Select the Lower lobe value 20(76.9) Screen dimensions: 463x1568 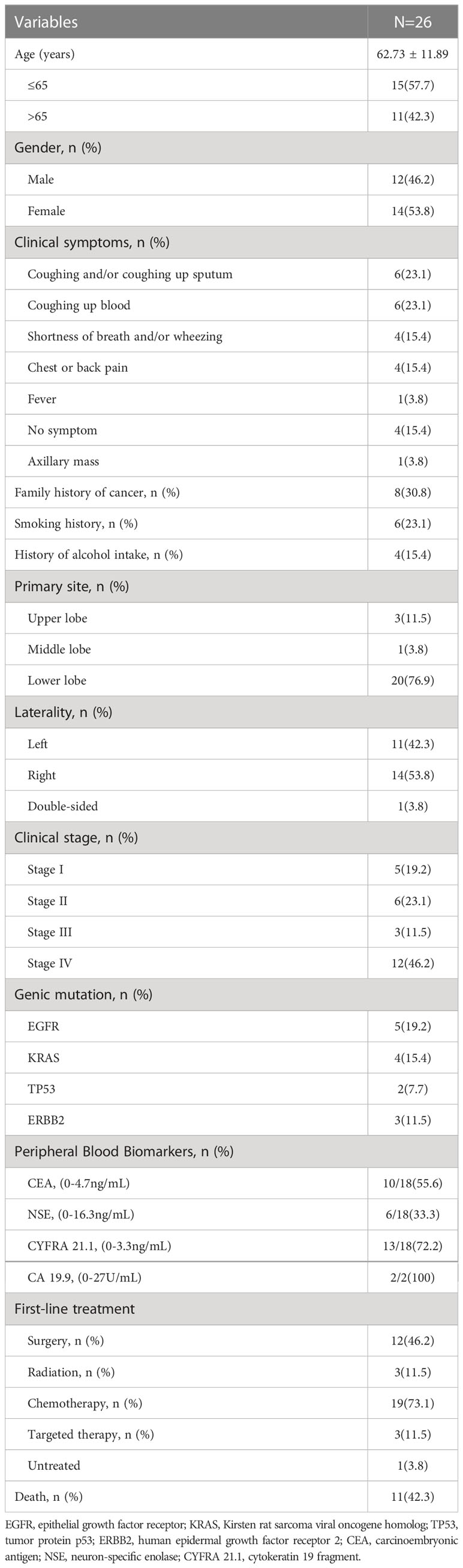coord(413,680)
